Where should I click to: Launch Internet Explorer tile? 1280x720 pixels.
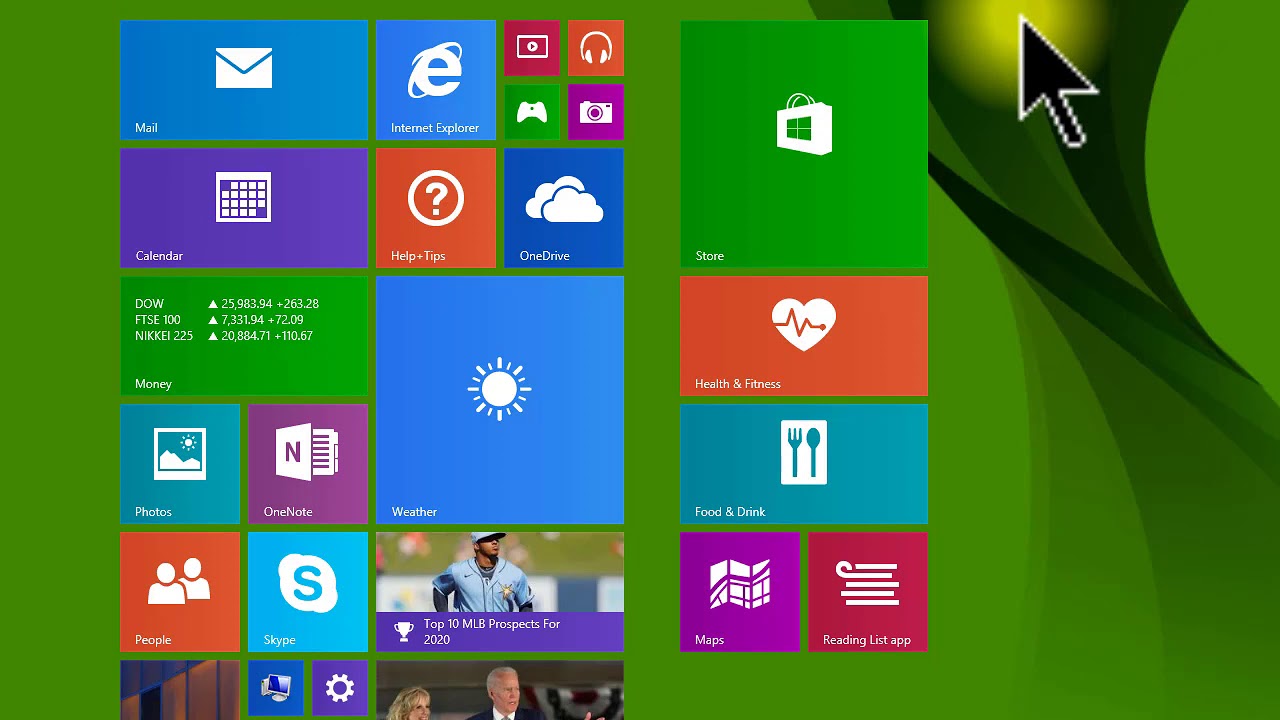click(x=436, y=80)
